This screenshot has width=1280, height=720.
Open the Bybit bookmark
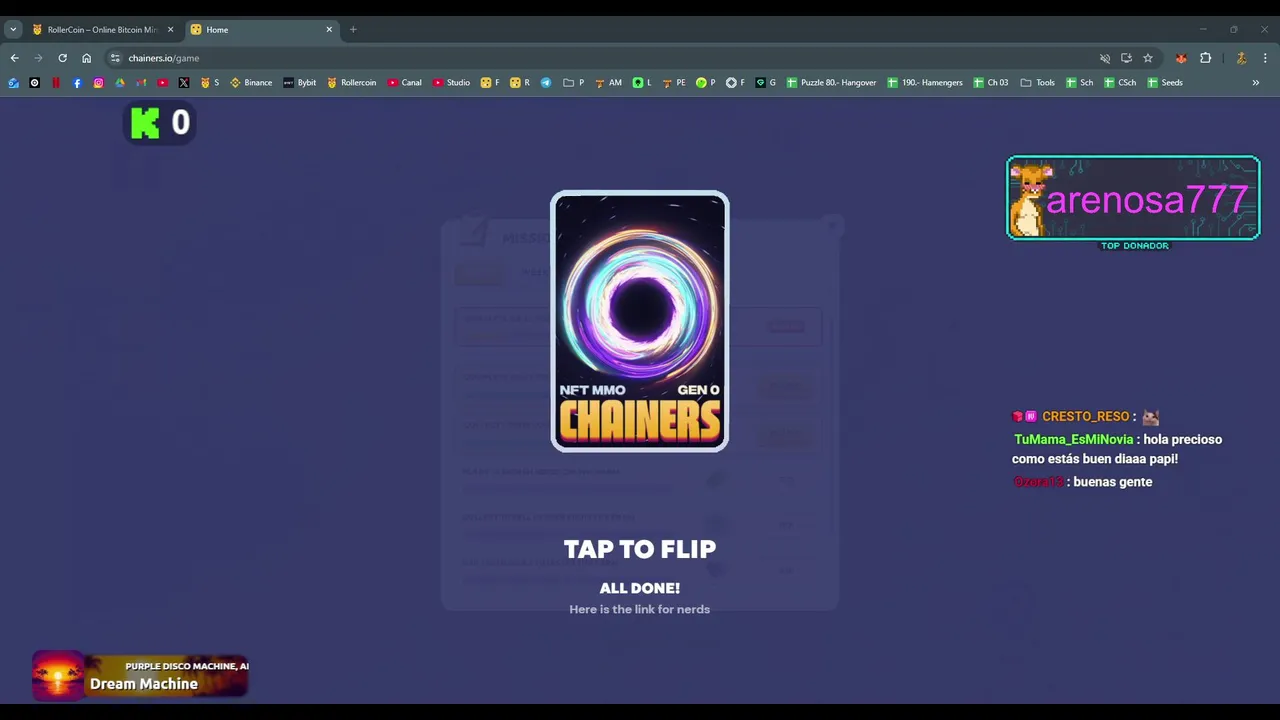point(299,83)
